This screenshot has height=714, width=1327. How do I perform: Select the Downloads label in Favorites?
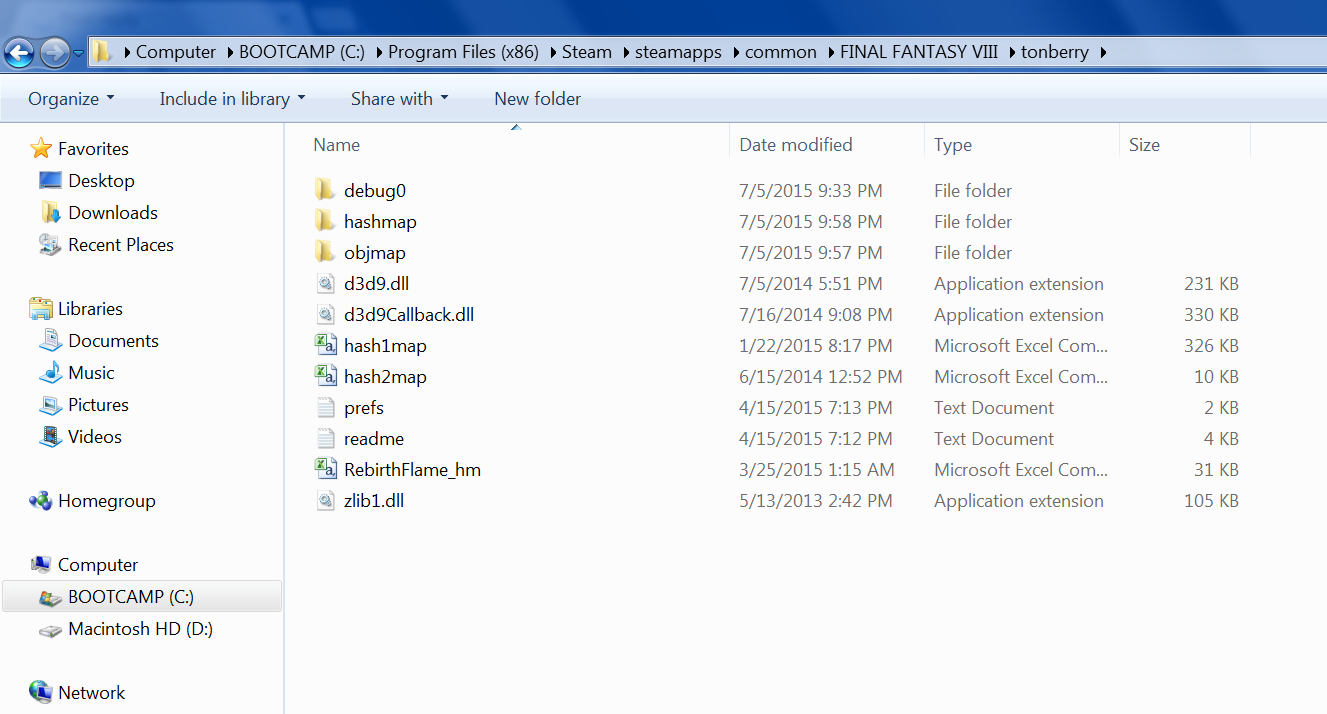(113, 212)
